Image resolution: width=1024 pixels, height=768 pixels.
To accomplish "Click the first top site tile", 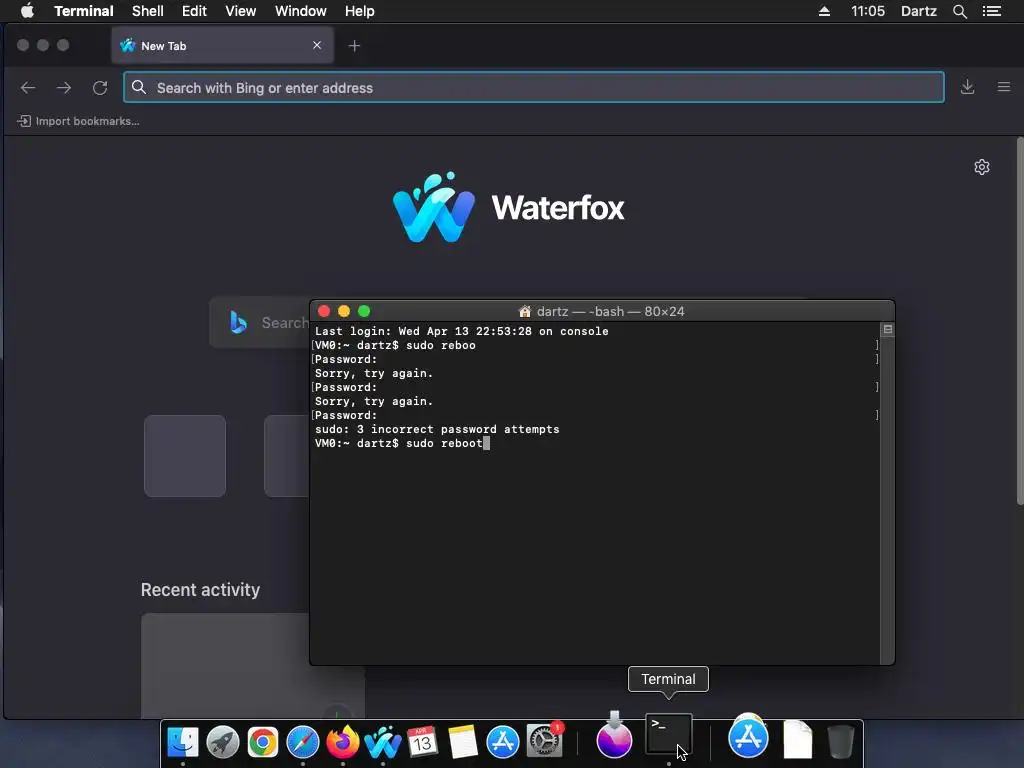I will [x=185, y=456].
